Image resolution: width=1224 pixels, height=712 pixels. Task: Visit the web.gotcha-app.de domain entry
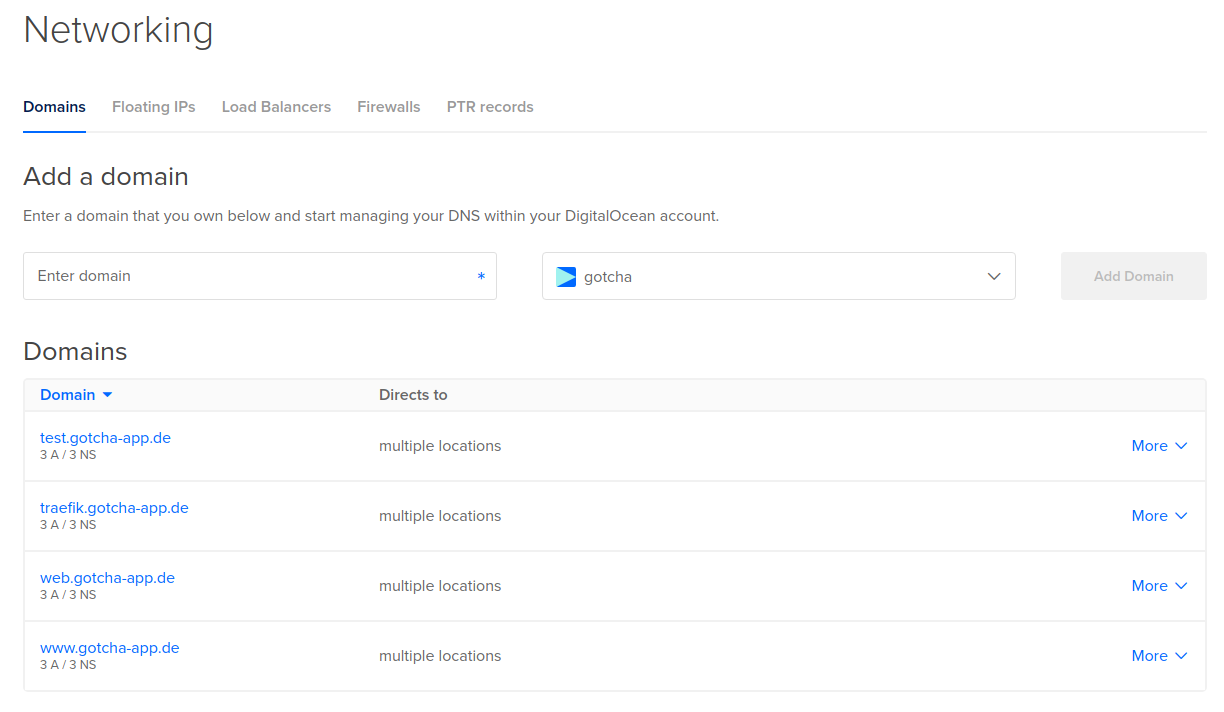pos(107,578)
